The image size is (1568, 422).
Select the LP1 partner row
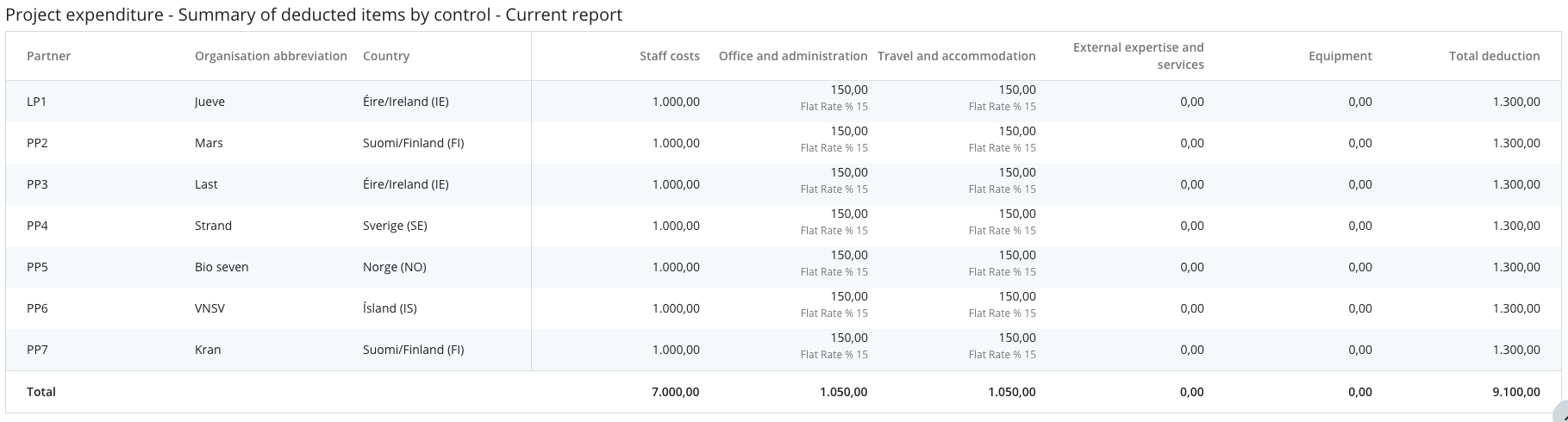36,102
